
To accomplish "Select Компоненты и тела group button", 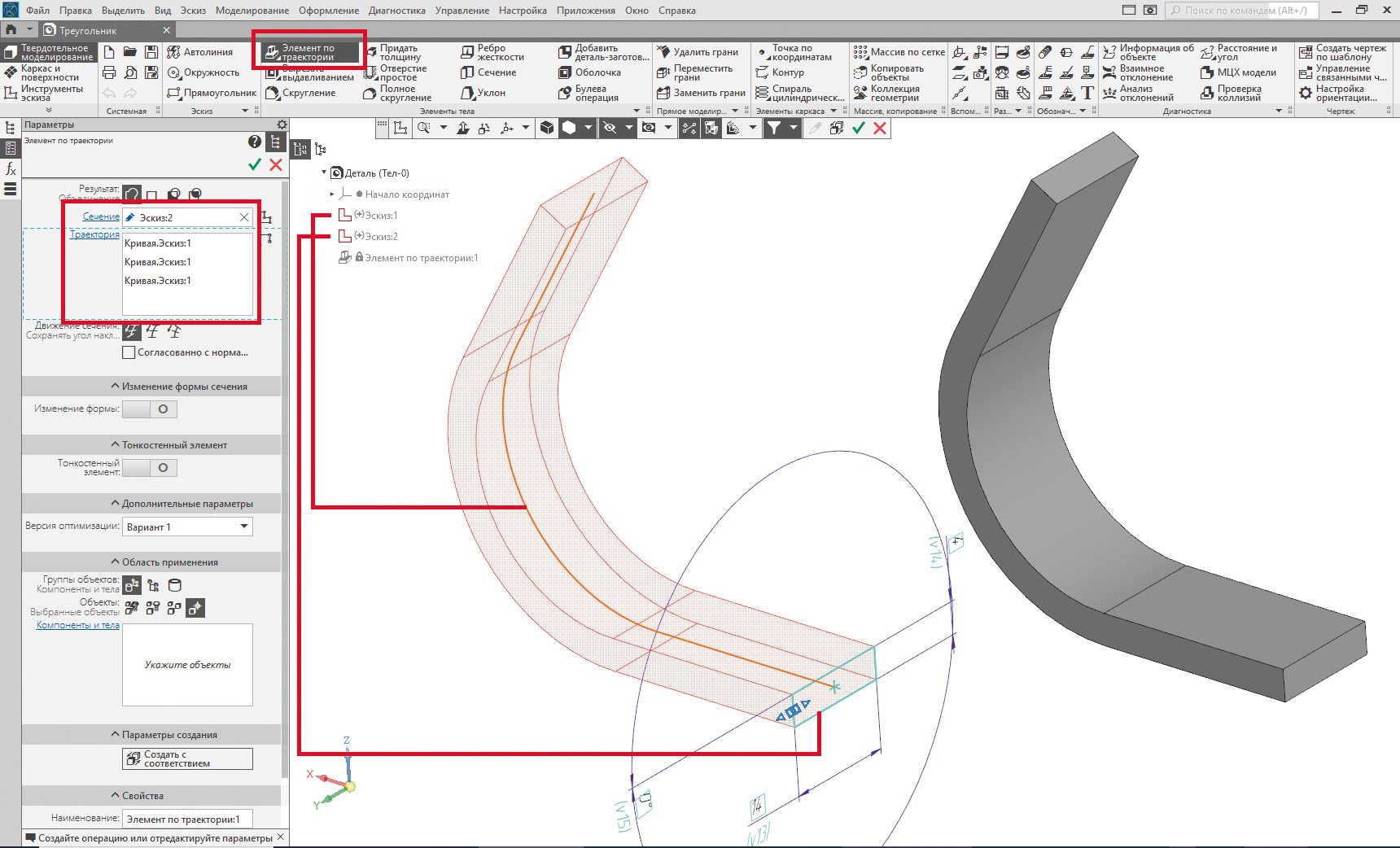I will click(x=132, y=585).
